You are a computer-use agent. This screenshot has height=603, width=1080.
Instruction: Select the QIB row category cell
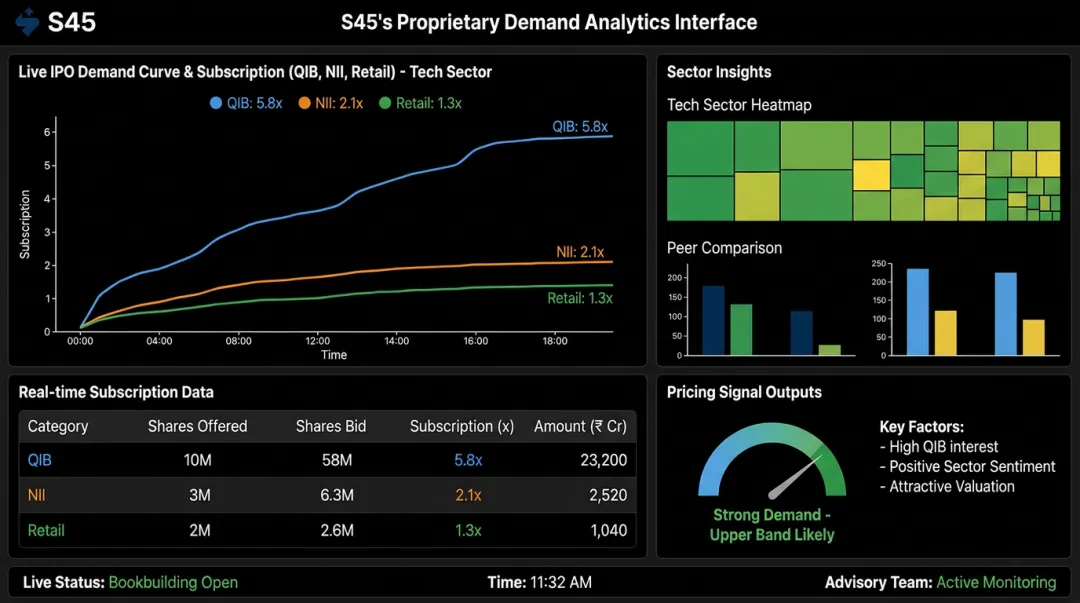(39, 460)
